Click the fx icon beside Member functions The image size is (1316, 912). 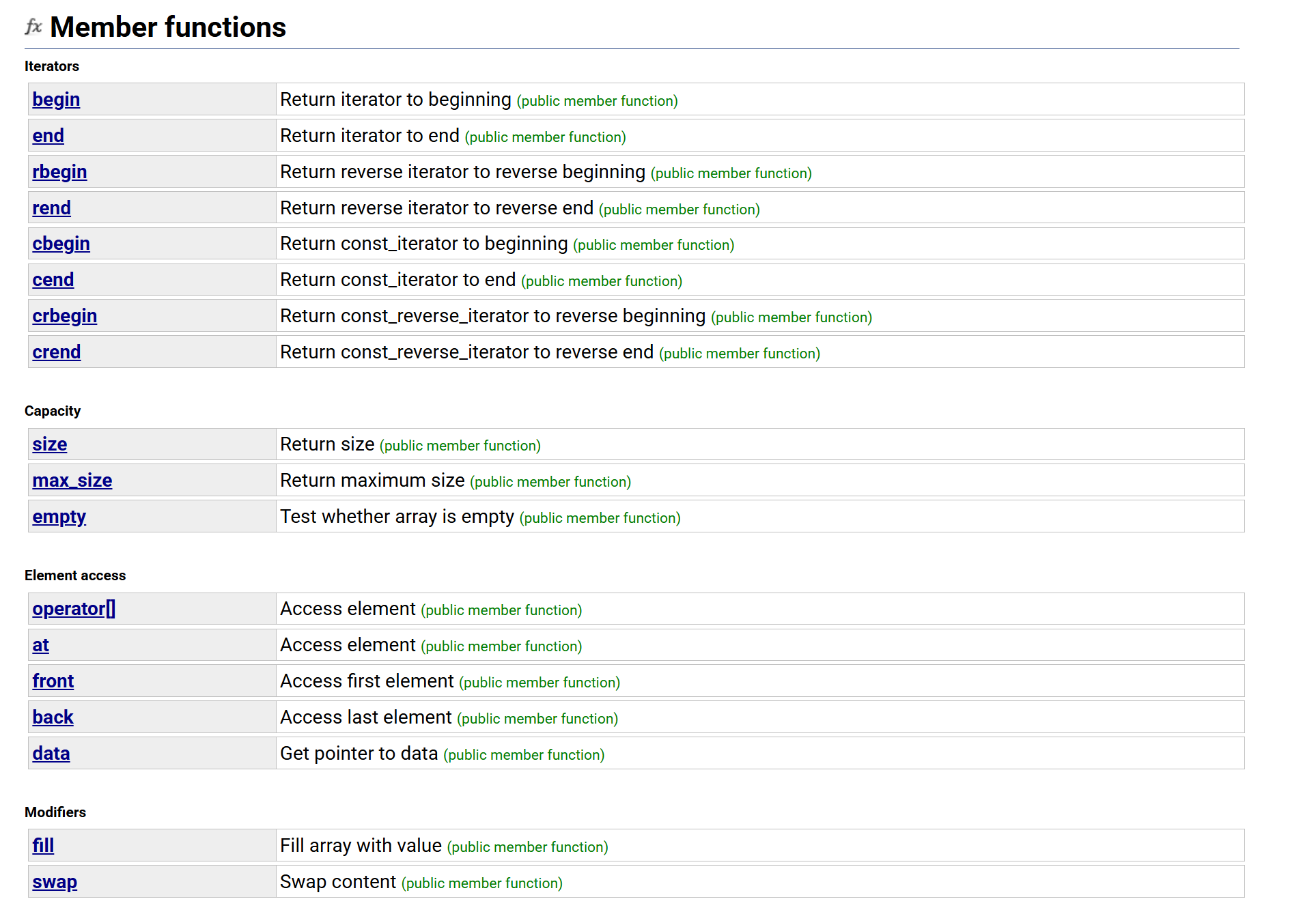(33, 27)
